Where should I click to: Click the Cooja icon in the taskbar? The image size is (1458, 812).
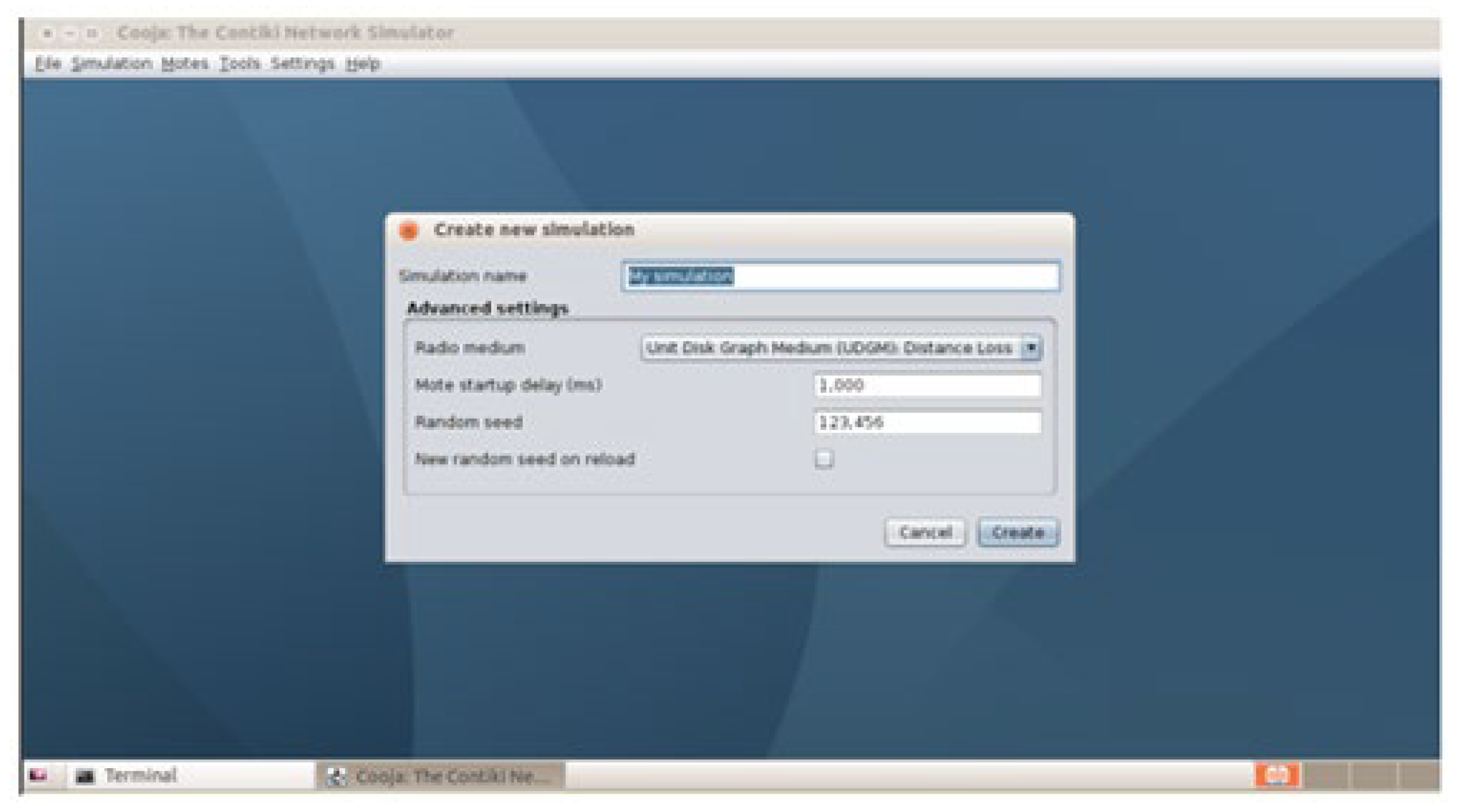pos(337,776)
